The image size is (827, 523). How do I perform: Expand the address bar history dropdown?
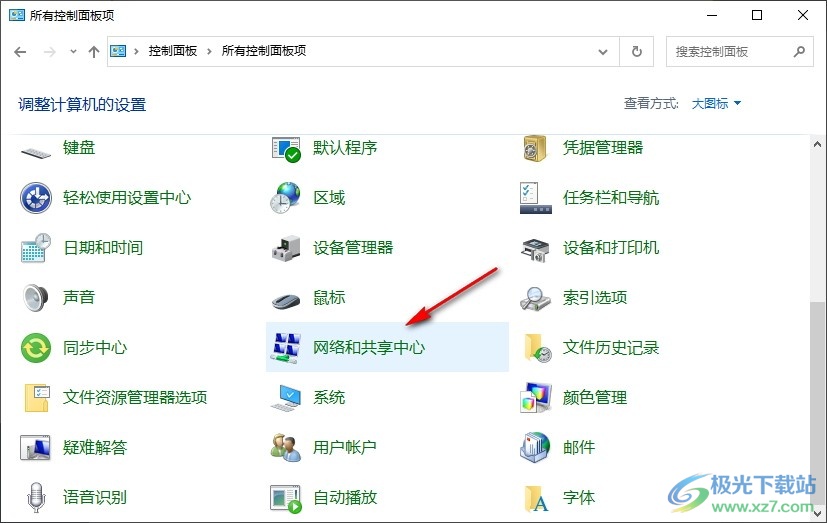(x=603, y=52)
